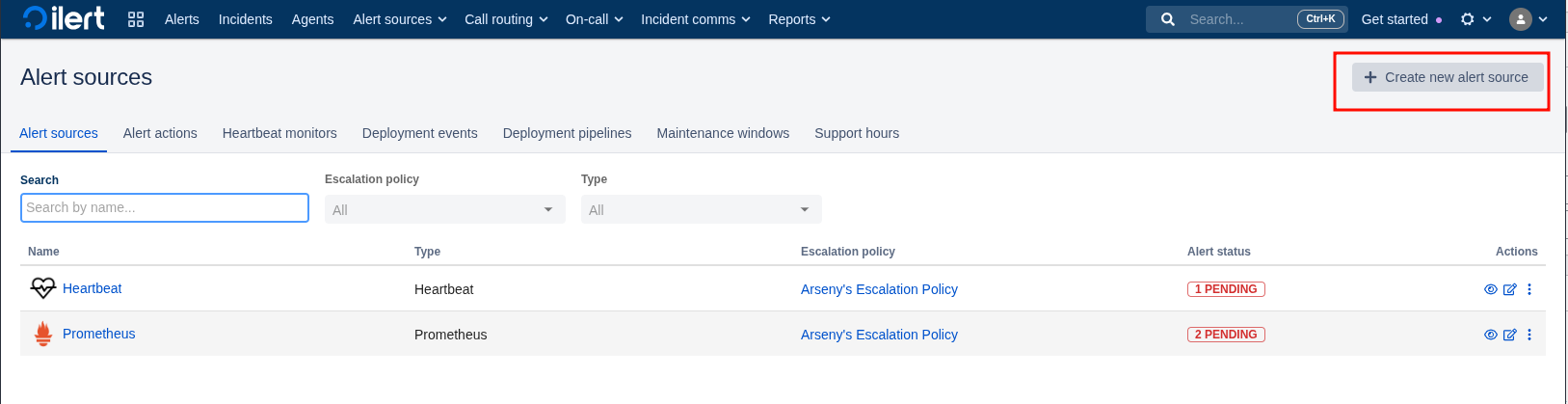Viewport: 1568px width, 404px height.
Task: Switch to the Heartbeat monitors tab
Action: 279,133
